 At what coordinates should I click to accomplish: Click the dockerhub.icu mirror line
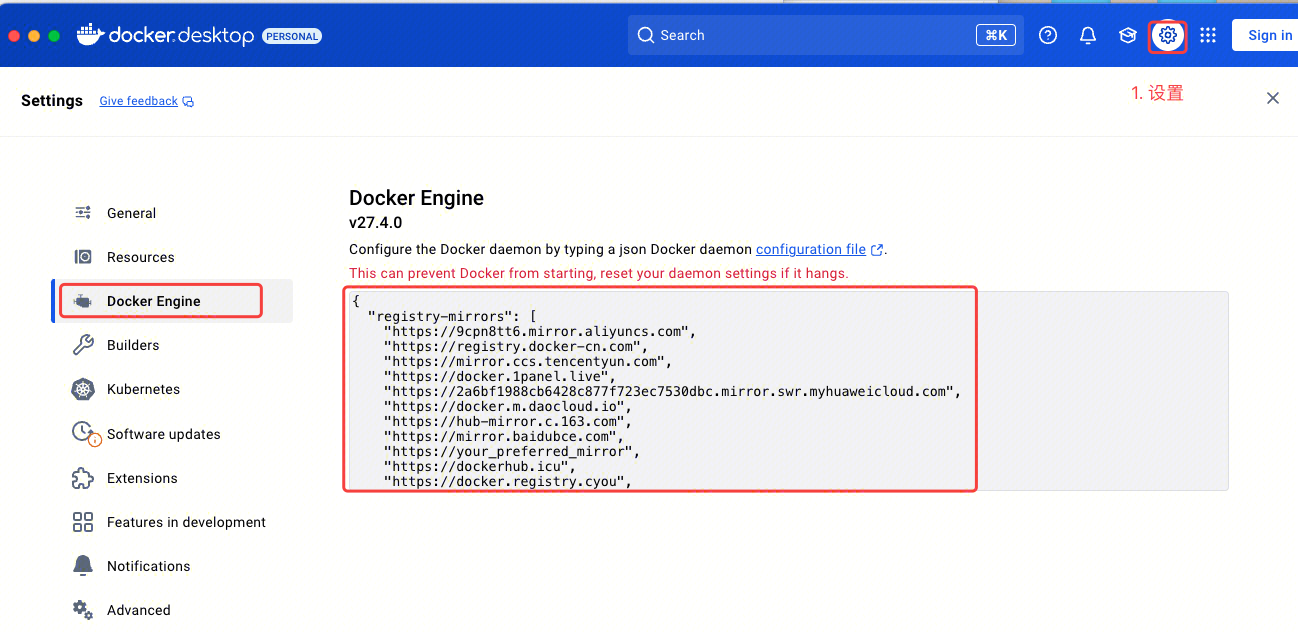[x=480, y=466]
